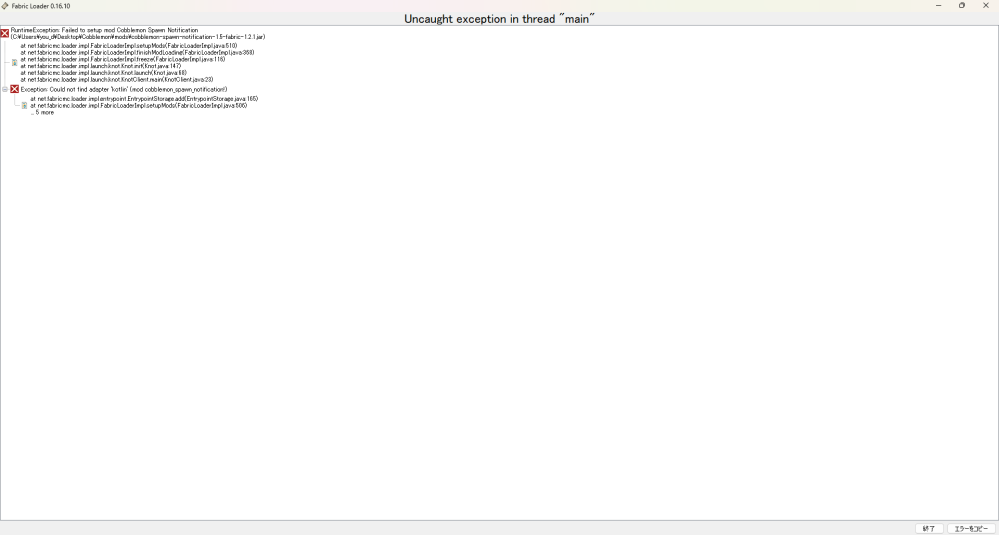Click the エラーをコピー (Copy error) button
The width and height of the screenshot is (999, 535).
(x=971, y=529)
